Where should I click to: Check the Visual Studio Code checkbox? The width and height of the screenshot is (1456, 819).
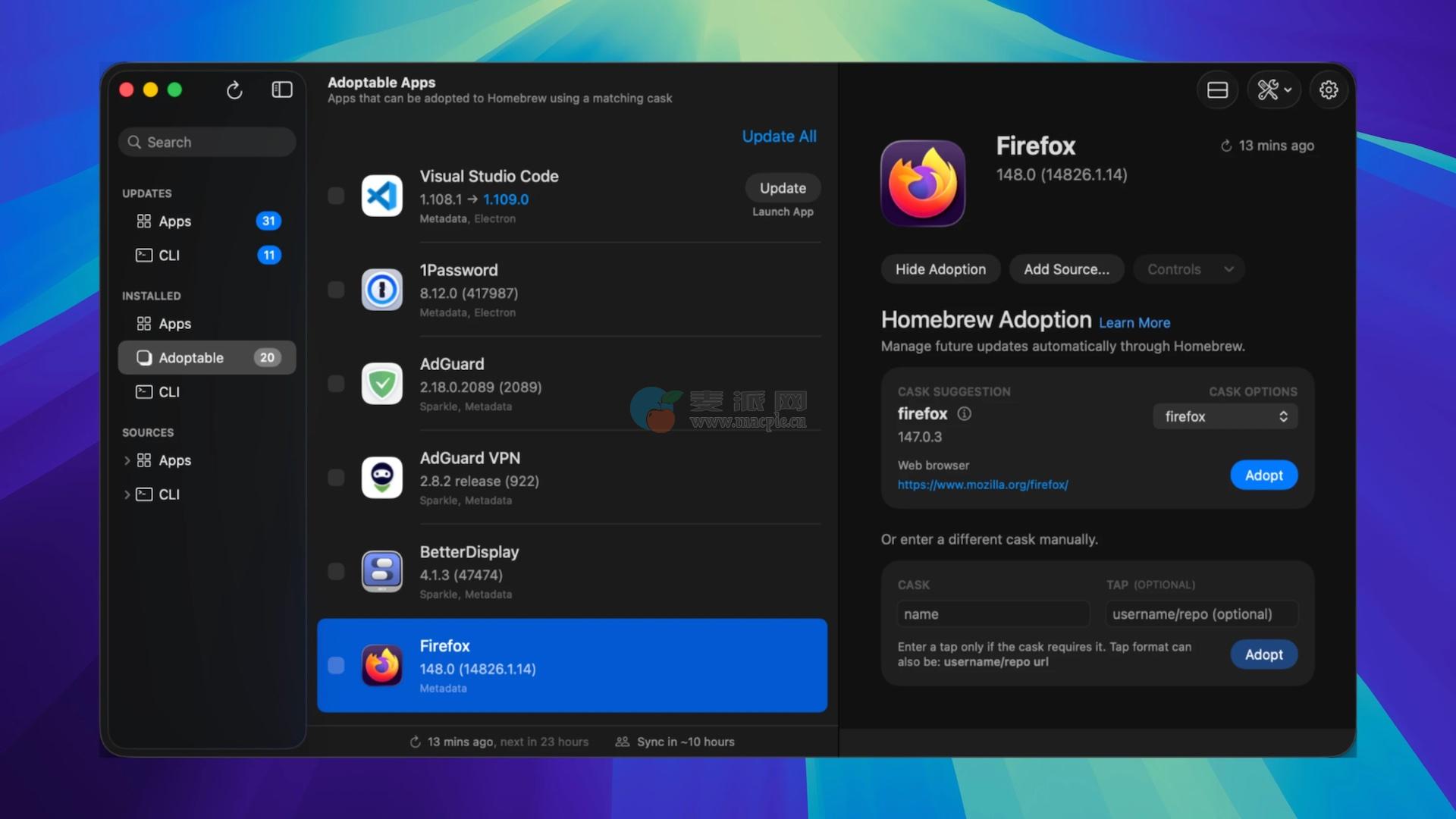tap(336, 196)
